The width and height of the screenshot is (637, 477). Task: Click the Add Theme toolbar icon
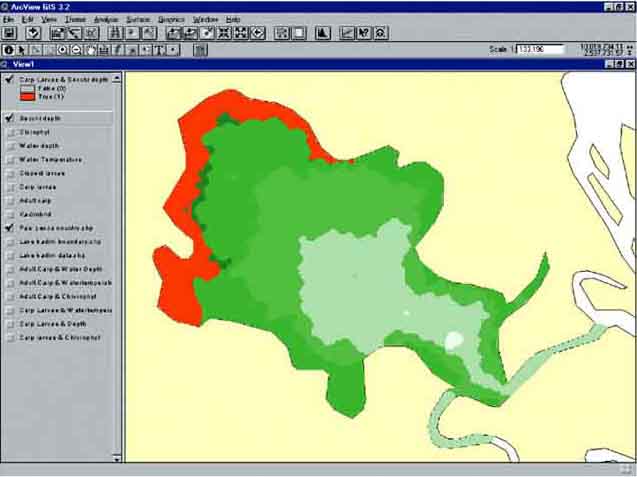tap(34, 33)
